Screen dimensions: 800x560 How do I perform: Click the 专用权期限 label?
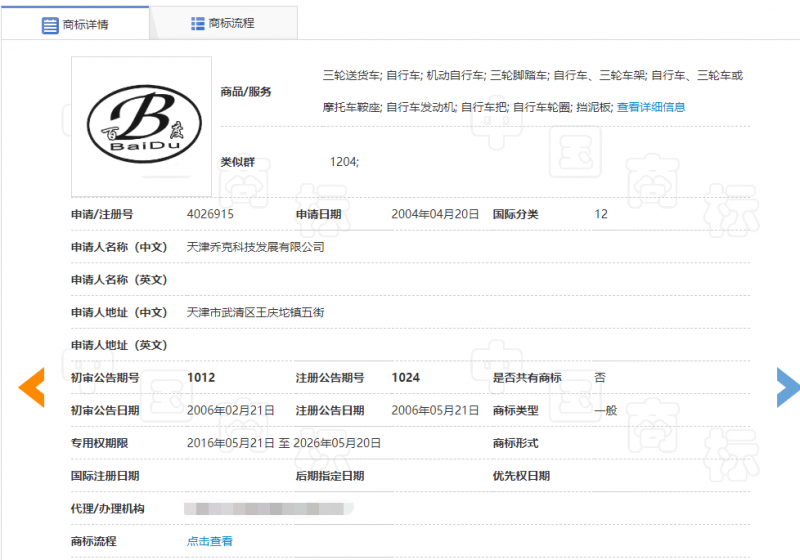point(99,443)
